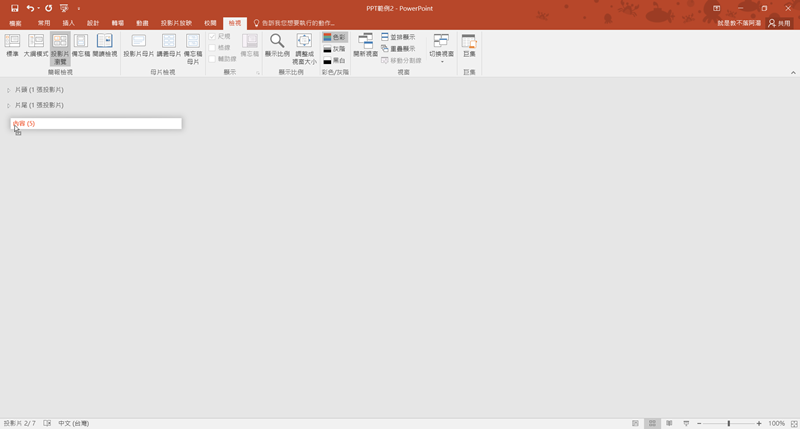Open 切換視窗 switch windows dropdown
Screen dimensions: 800x429
(x=441, y=48)
